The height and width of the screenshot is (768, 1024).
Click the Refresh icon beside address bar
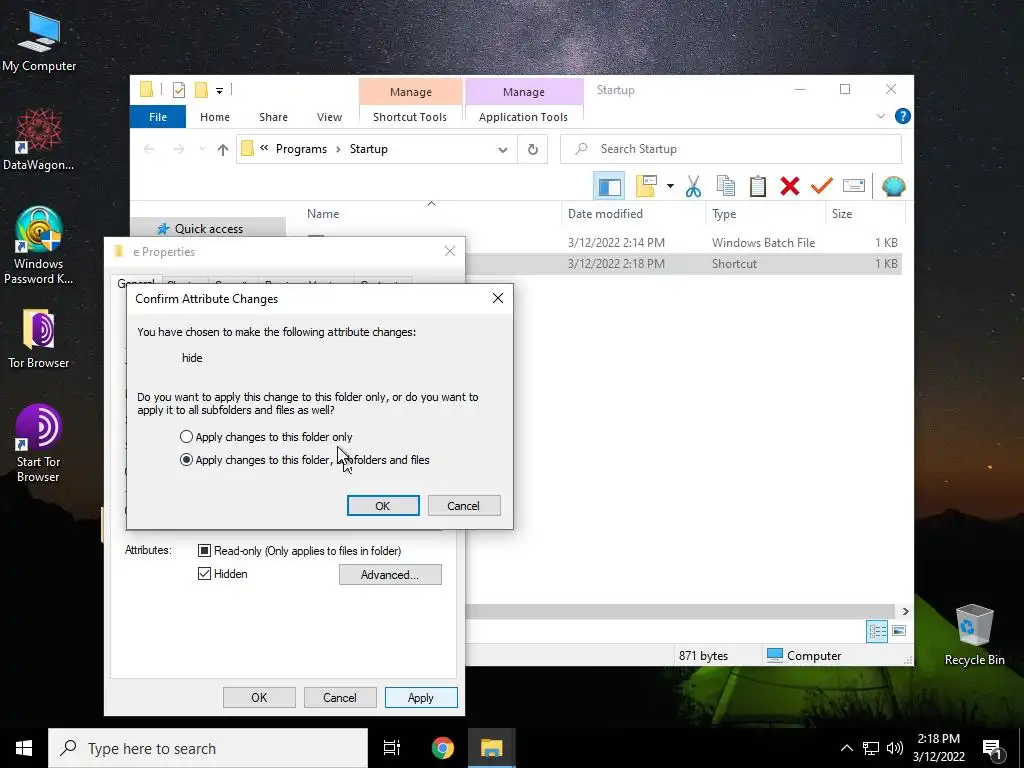532,150
